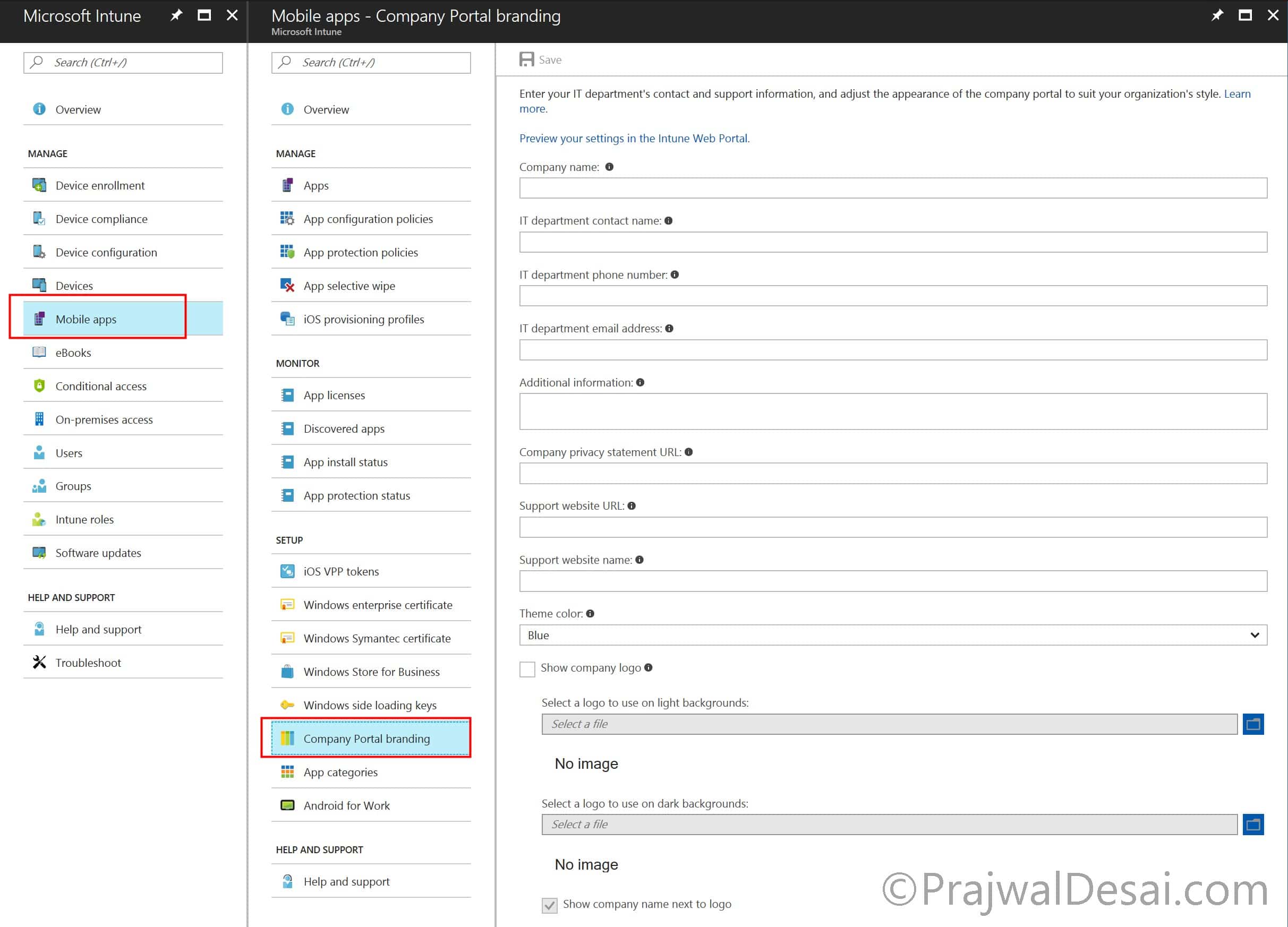Viewport: 1288px width, 927px height.
Task: Toggle Show company name next to logo
Action: (x=549, y=905)
